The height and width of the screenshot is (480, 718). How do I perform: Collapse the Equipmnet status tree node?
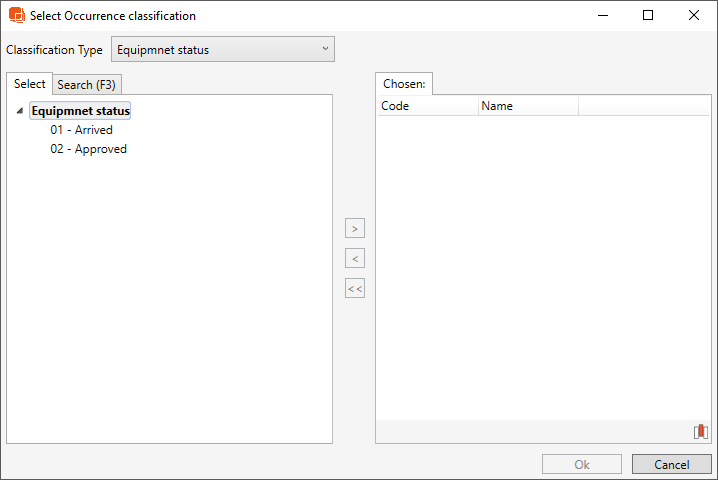[x=21, y=112]
